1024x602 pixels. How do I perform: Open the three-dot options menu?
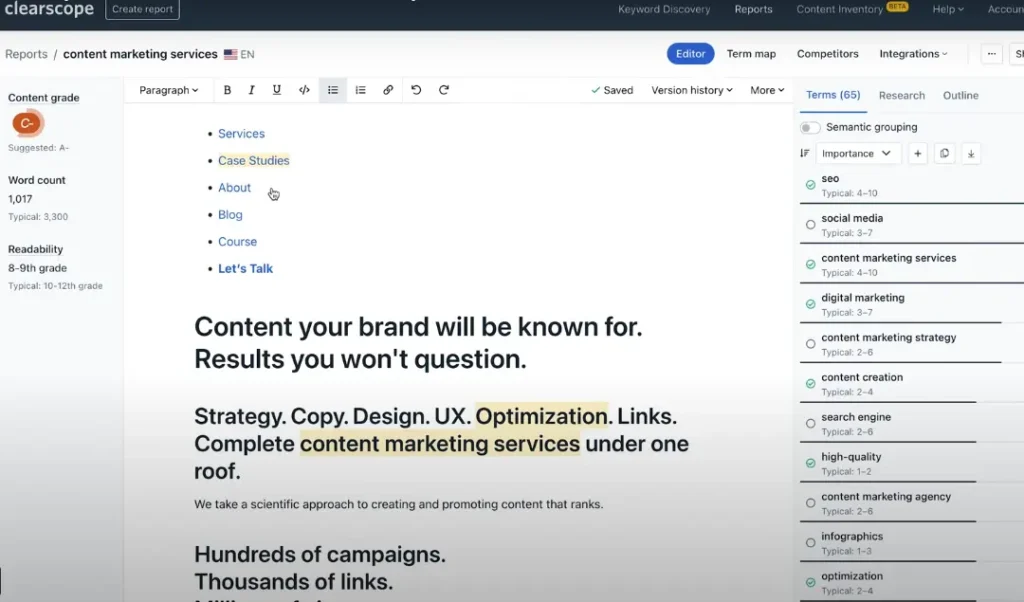pyautogui.click(x=991, y=54)
